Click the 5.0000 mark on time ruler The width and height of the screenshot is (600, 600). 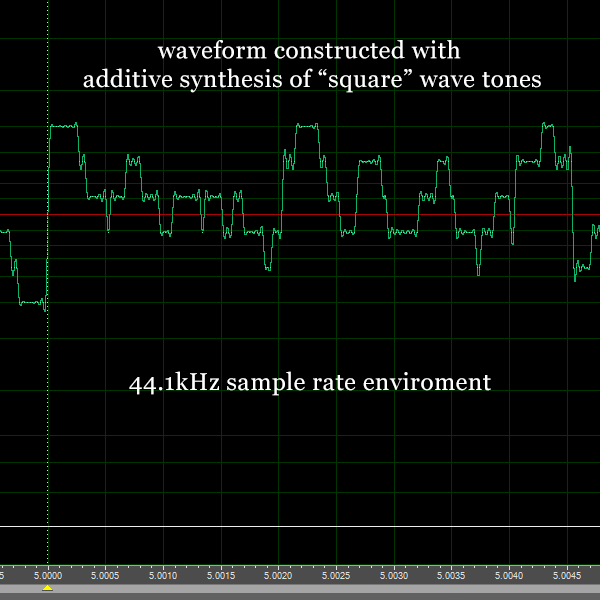(48, 576)
